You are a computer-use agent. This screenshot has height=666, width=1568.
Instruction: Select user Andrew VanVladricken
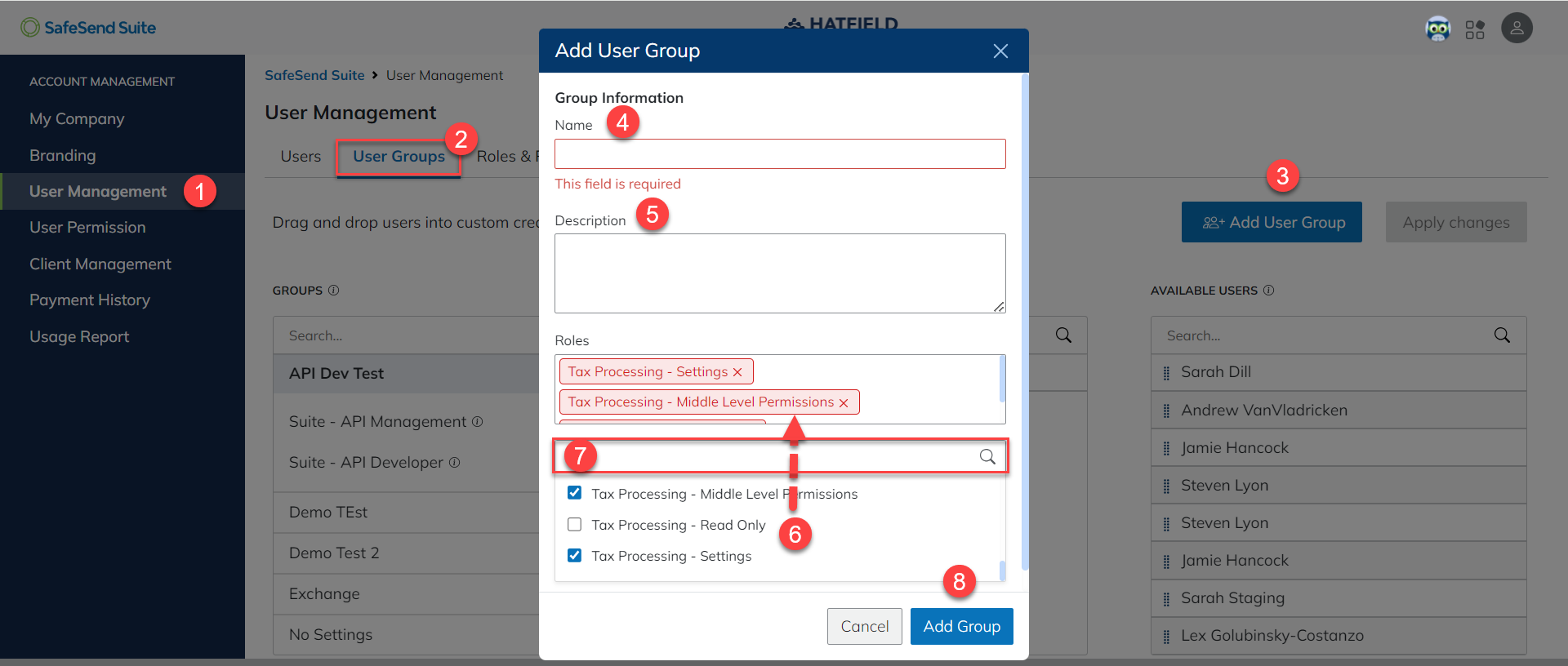click(1264, 411)
